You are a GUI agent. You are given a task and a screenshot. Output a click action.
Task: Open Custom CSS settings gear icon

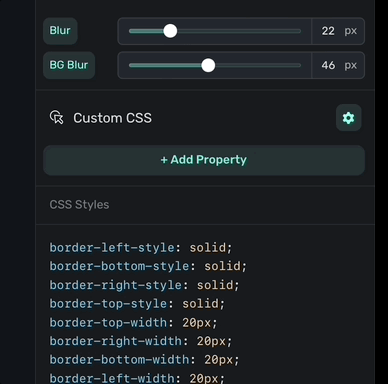tap(349, 118)
